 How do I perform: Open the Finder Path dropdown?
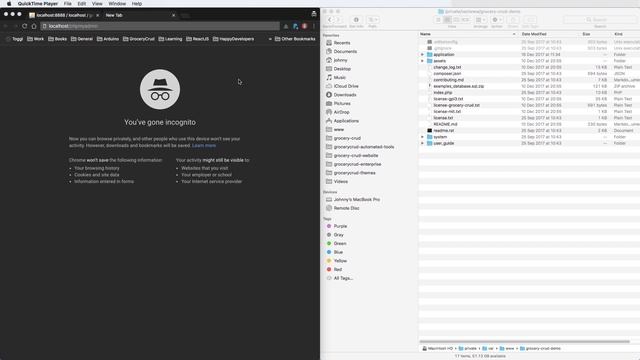click(x=373, y=20)
